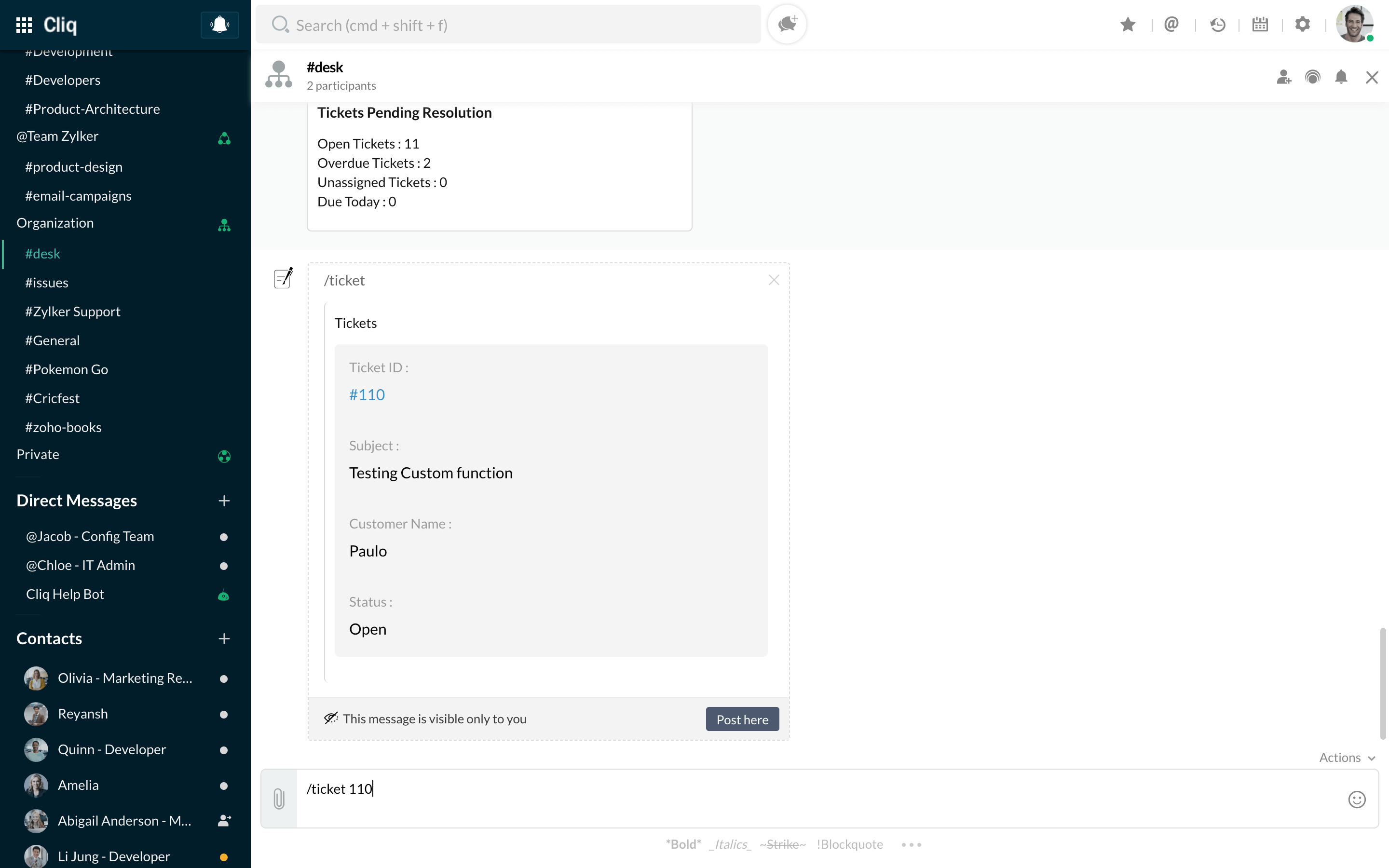
Task: Click the attachment paperclip in the message box
Action: (279, 799)
